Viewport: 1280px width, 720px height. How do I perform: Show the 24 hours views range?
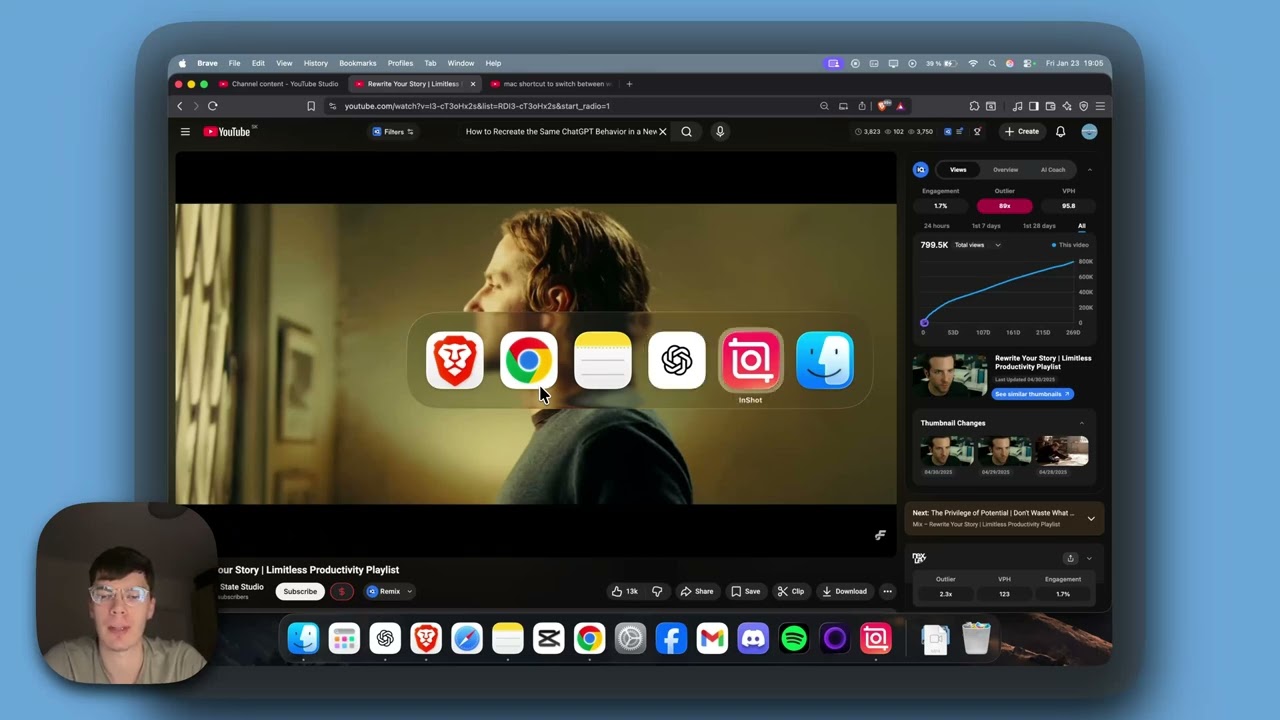pyautogui.click(x=937, y=226)
